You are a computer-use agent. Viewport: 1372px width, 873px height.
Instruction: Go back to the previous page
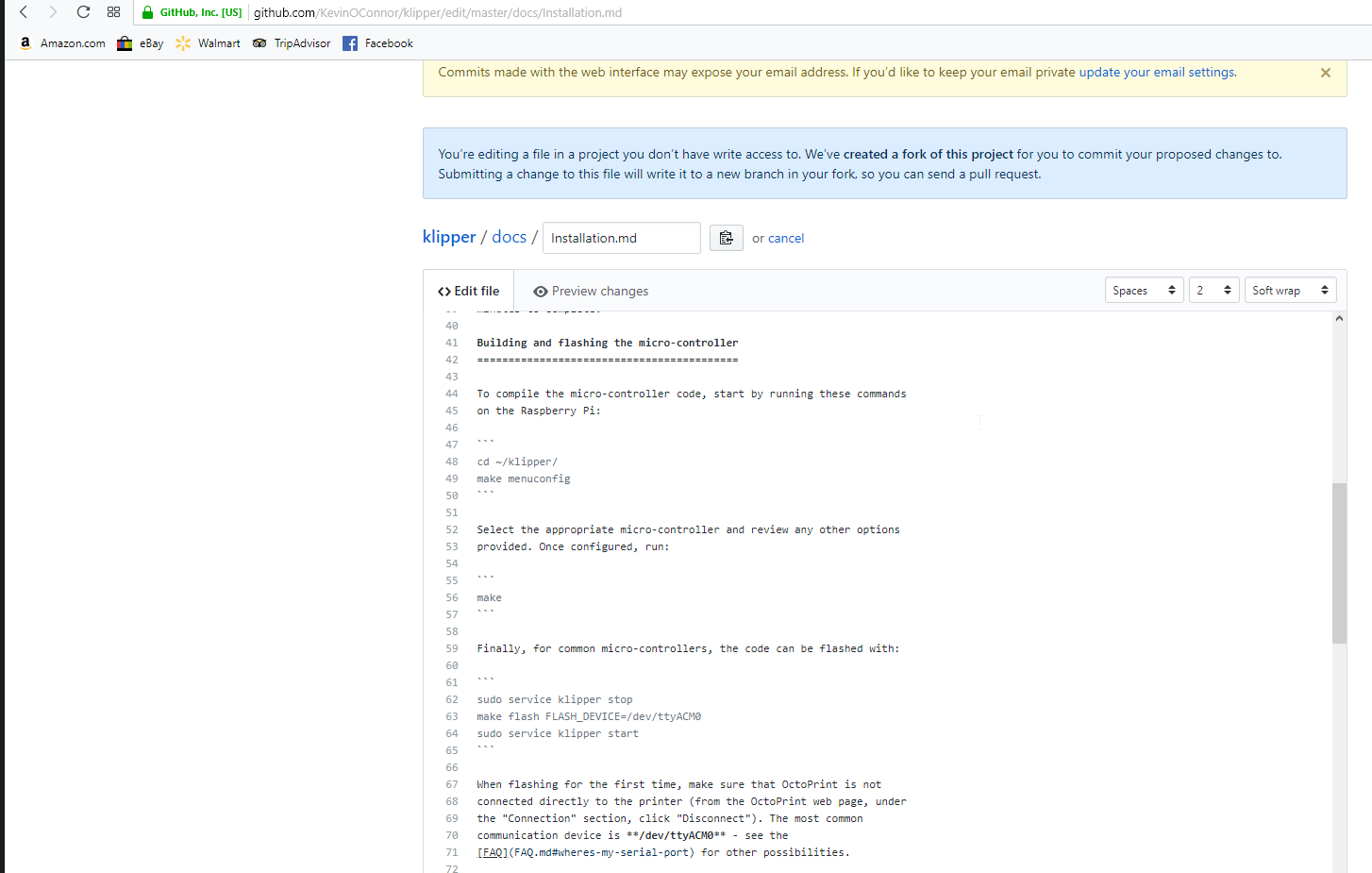pos(24,12)
